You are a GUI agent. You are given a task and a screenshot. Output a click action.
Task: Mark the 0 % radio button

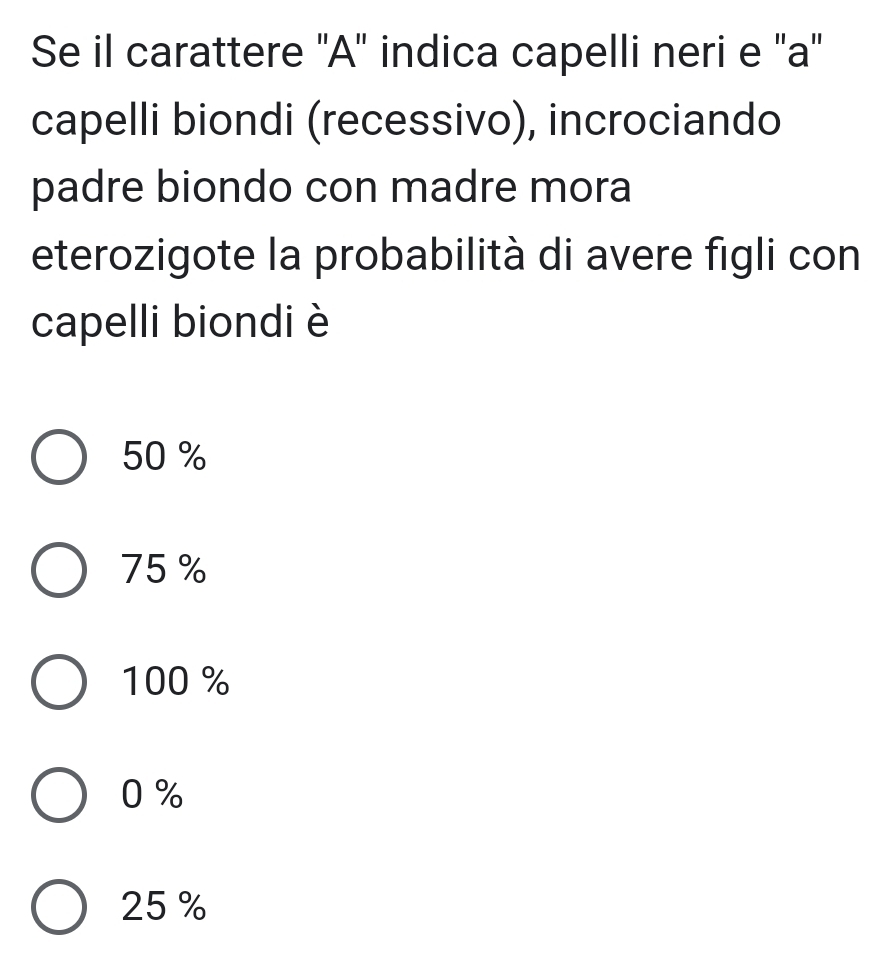point(61,796)
